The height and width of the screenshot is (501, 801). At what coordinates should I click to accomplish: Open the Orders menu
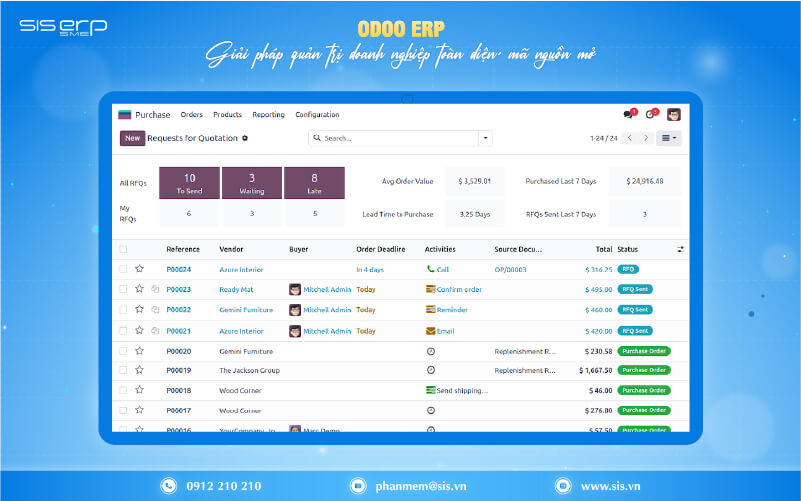pos(192,115)
